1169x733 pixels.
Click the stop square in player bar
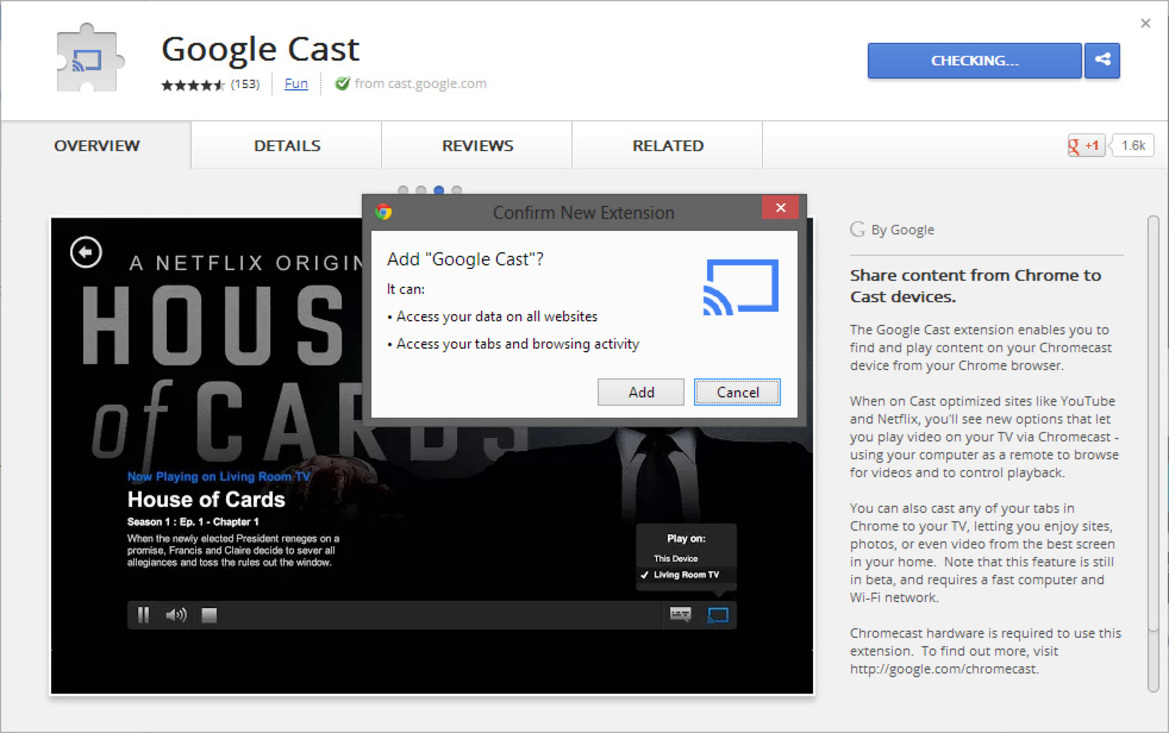click(209, 615)
